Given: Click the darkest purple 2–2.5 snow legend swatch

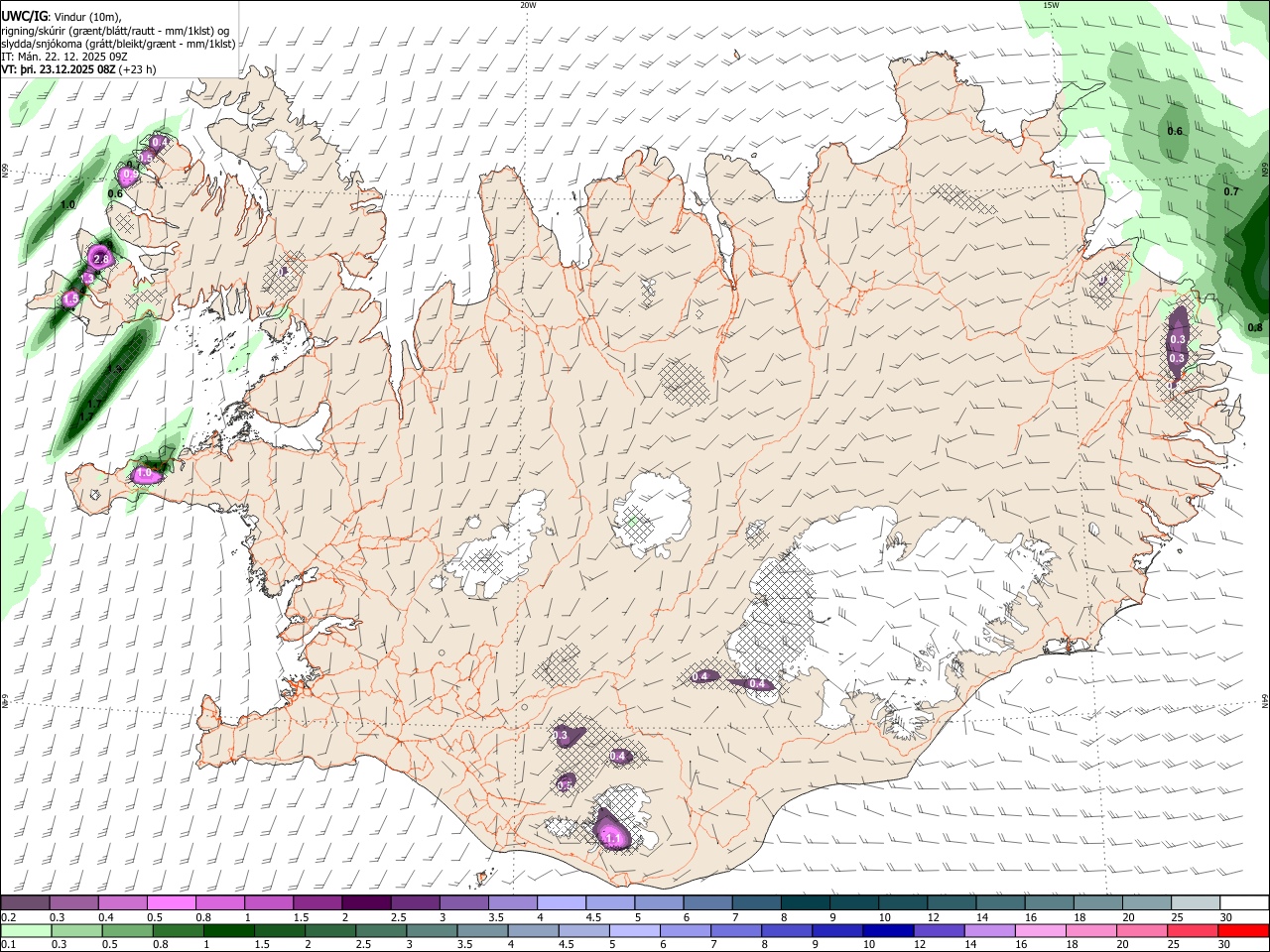Looking at the screenshot, I should 365,903.
